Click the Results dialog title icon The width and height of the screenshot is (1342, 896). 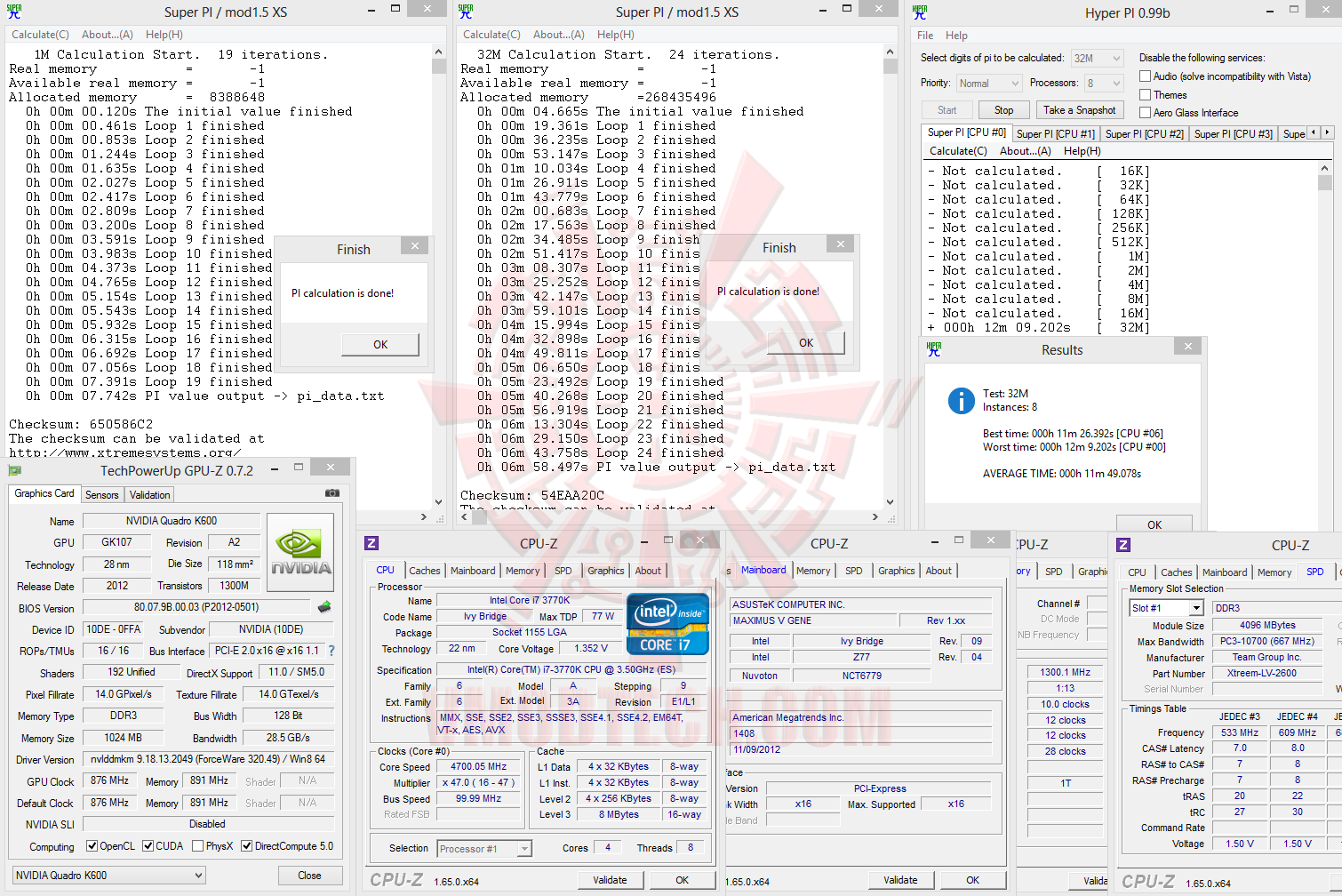pos(933,349)
